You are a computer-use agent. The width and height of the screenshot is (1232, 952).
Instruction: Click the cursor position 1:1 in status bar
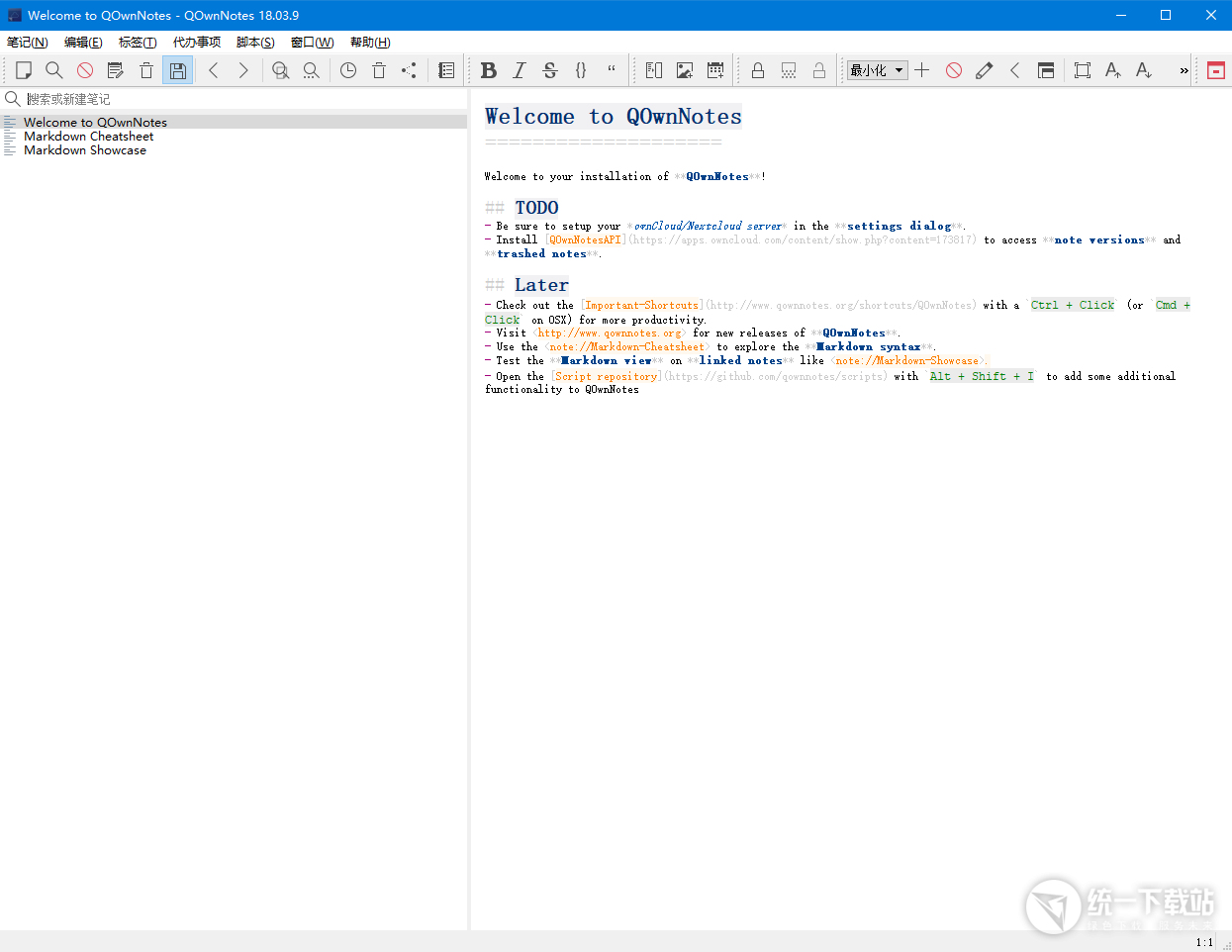(x=1204, y=942)
